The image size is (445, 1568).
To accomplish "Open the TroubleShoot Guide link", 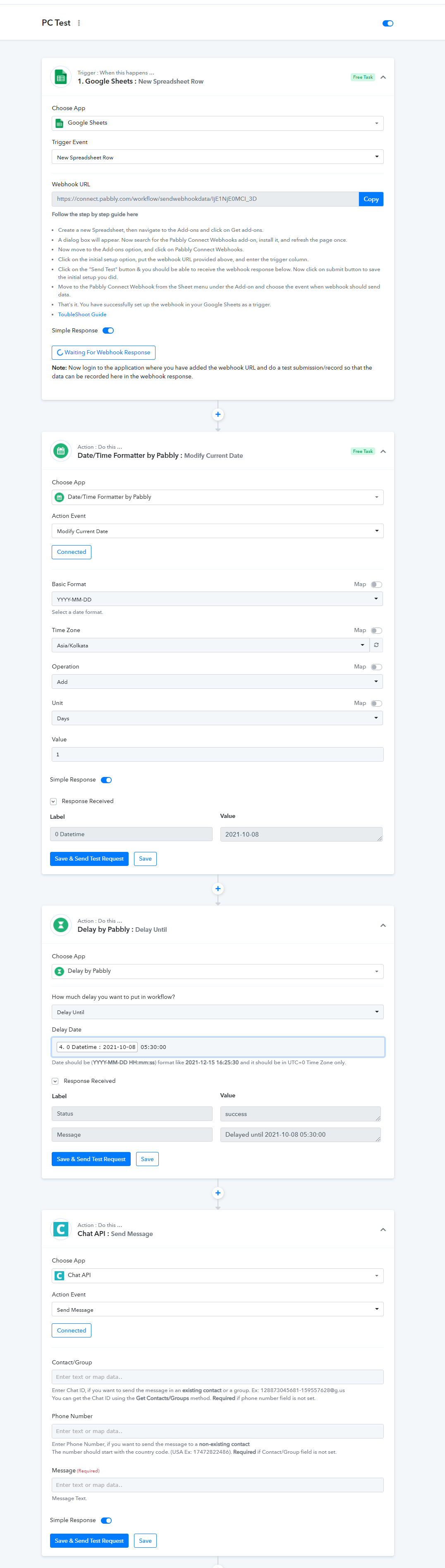I will coord(82,315).
